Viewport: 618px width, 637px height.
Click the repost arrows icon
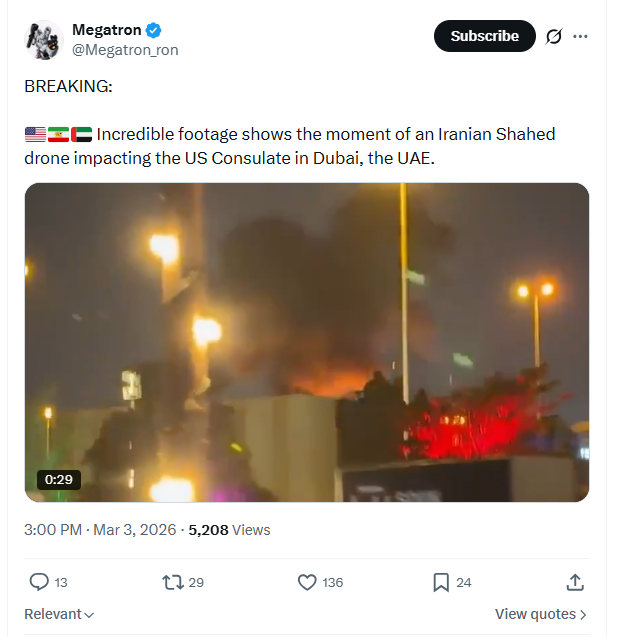click(173, 582)
